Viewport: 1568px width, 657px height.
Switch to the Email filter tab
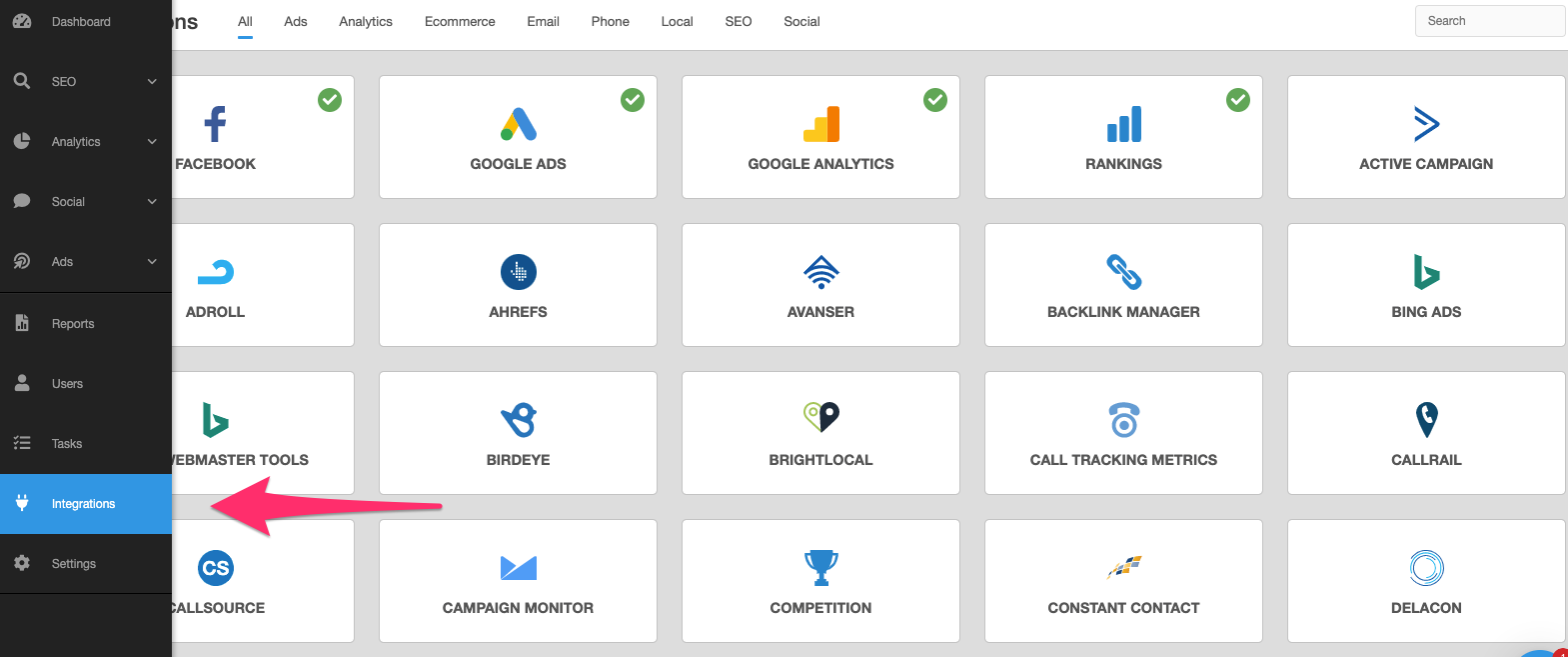544,21
